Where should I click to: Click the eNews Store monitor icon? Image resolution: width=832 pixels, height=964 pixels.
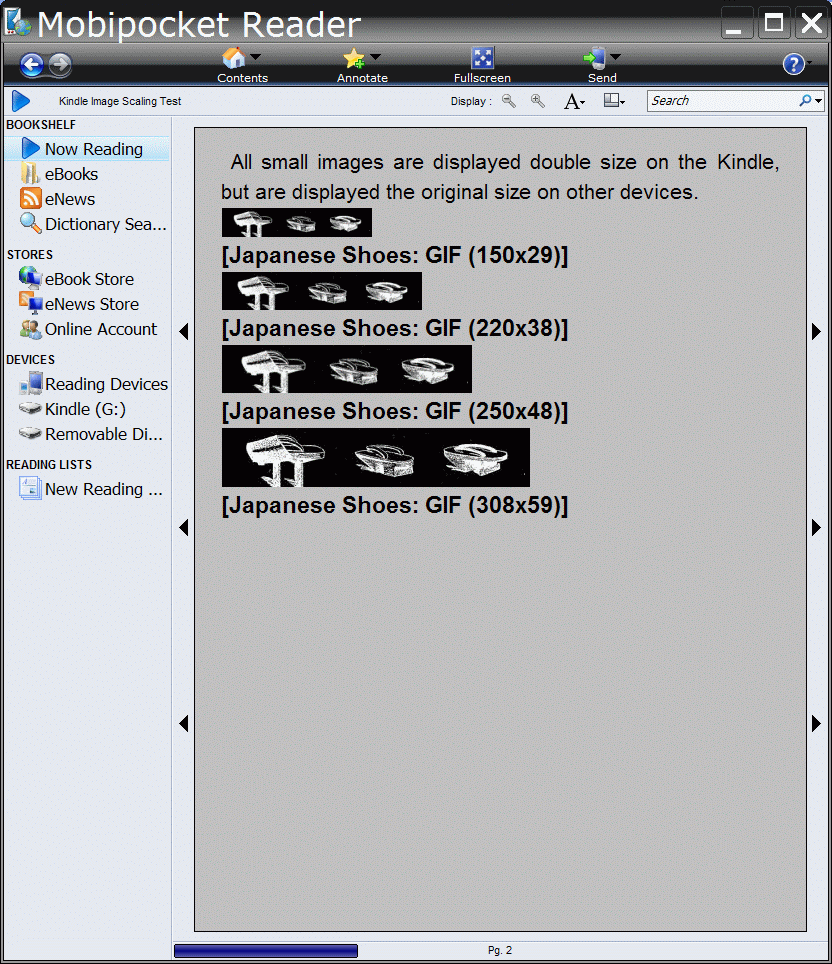[x=31, y=302]
